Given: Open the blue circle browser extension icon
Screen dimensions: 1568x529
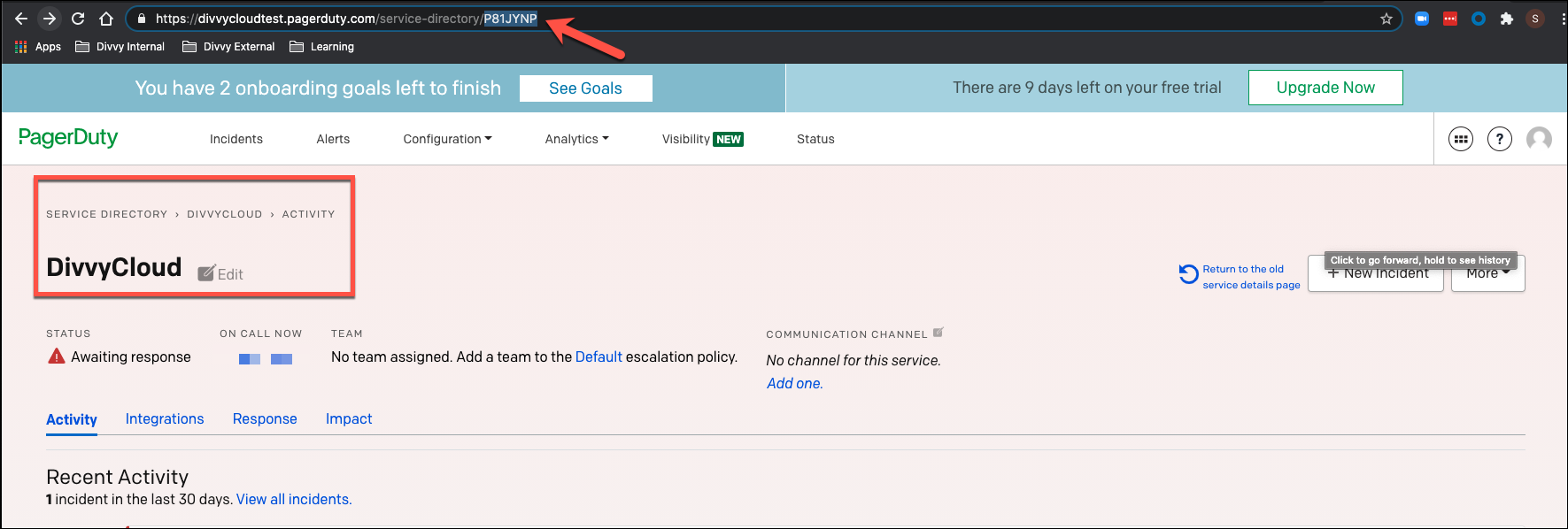Looking at the screenshot, I should (x=1479, y=19).
